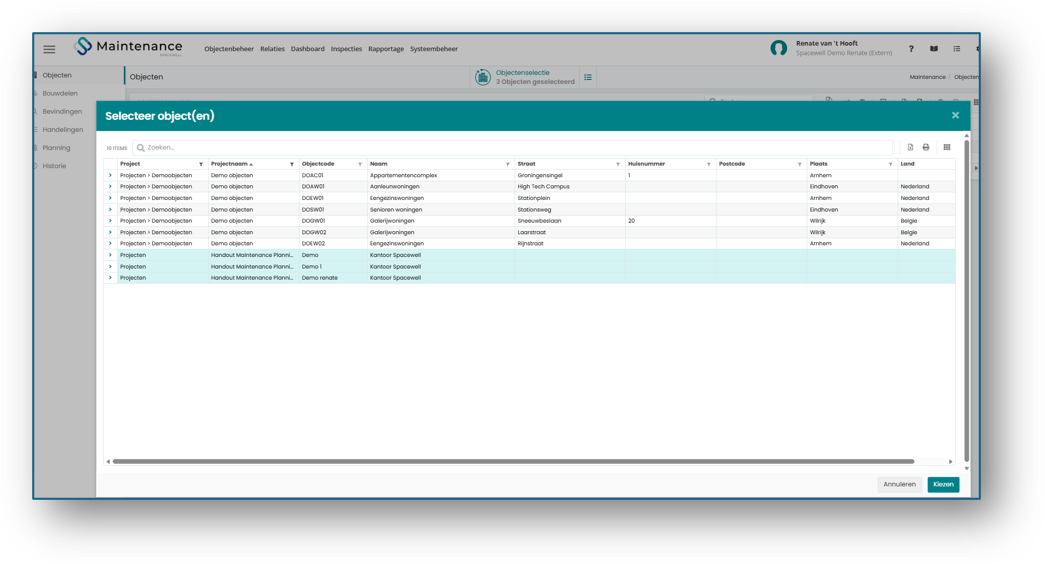Filter the Plaats column
Screen dimensions: 1045x564
coord(890,164)
